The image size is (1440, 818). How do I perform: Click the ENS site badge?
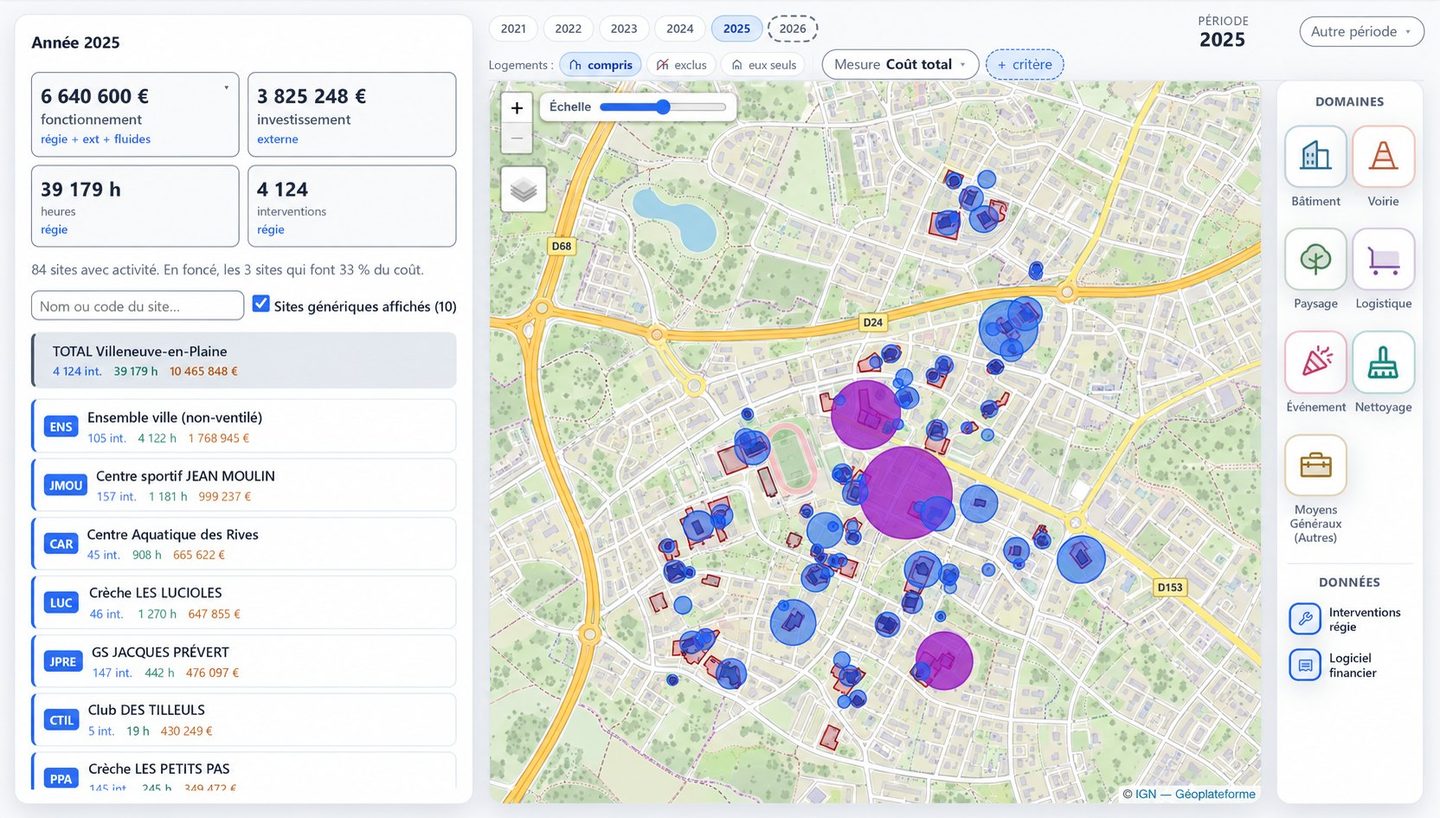tap(61, 427)
